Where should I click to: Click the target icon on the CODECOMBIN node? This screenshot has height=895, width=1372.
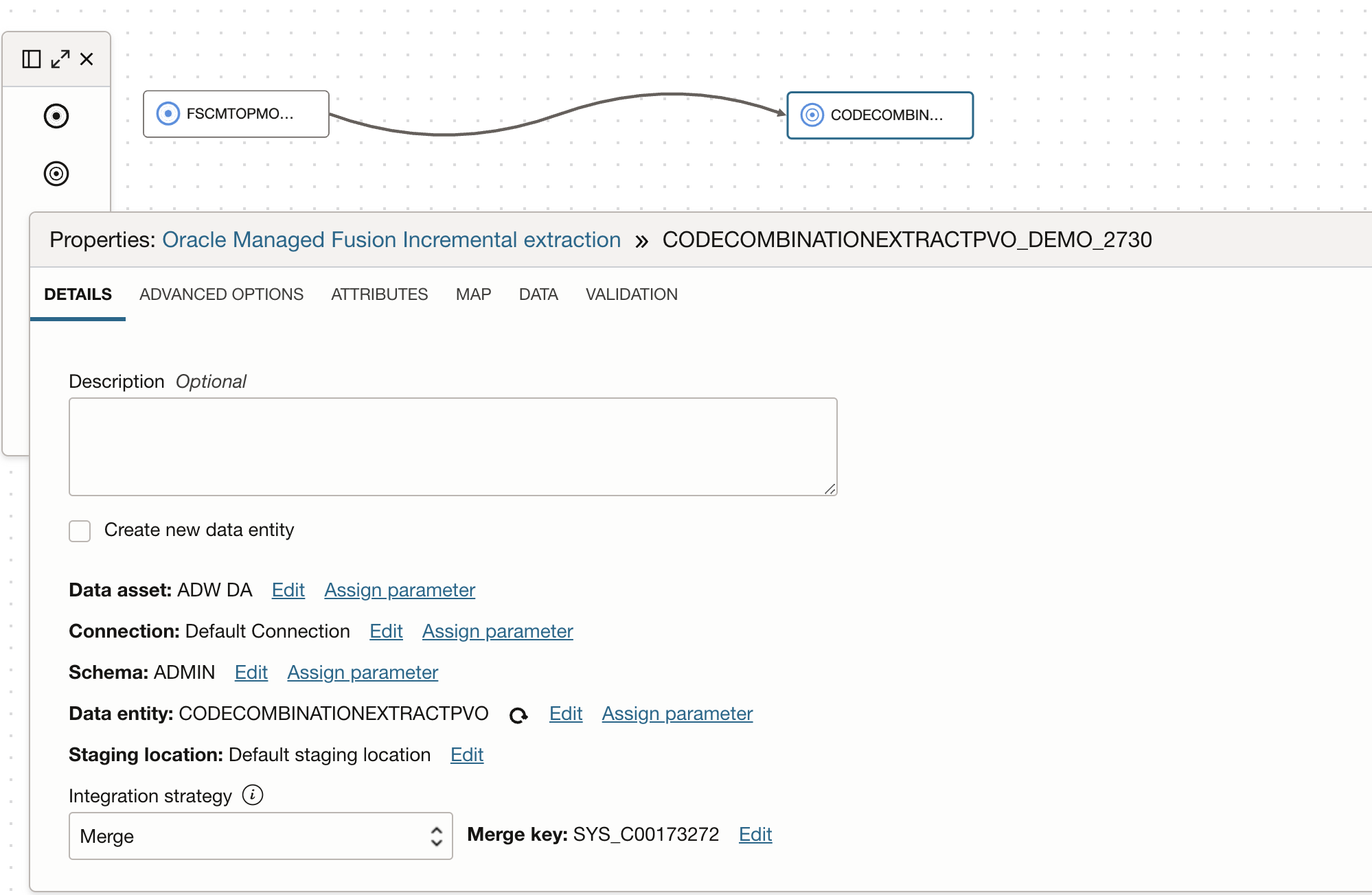tap(813, 115)
